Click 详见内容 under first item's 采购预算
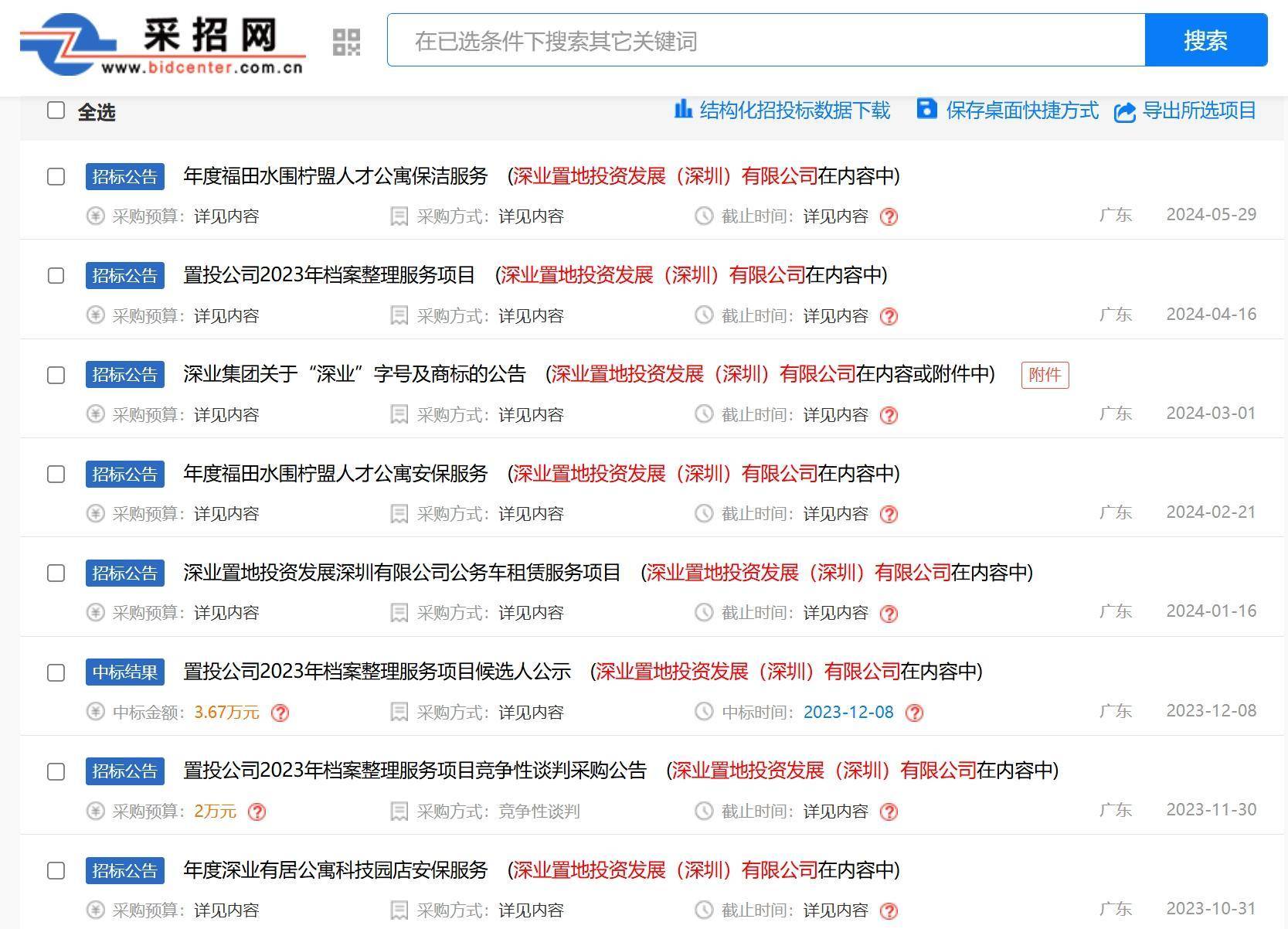 (226, 216)
